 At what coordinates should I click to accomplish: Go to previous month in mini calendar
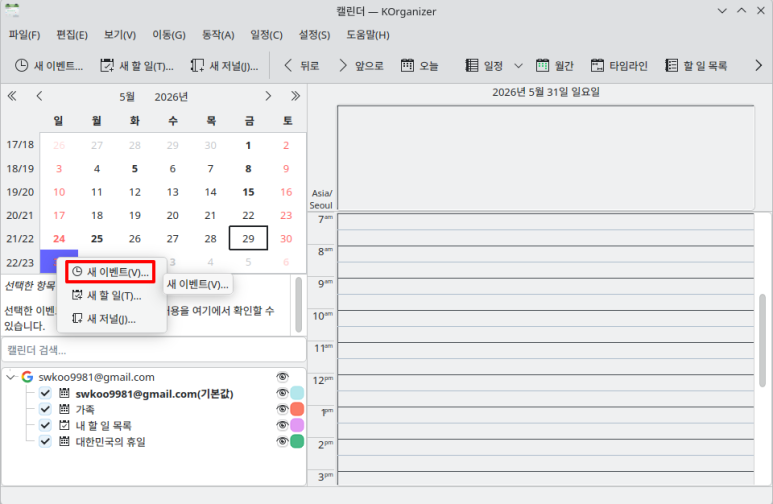click(39, 96)
